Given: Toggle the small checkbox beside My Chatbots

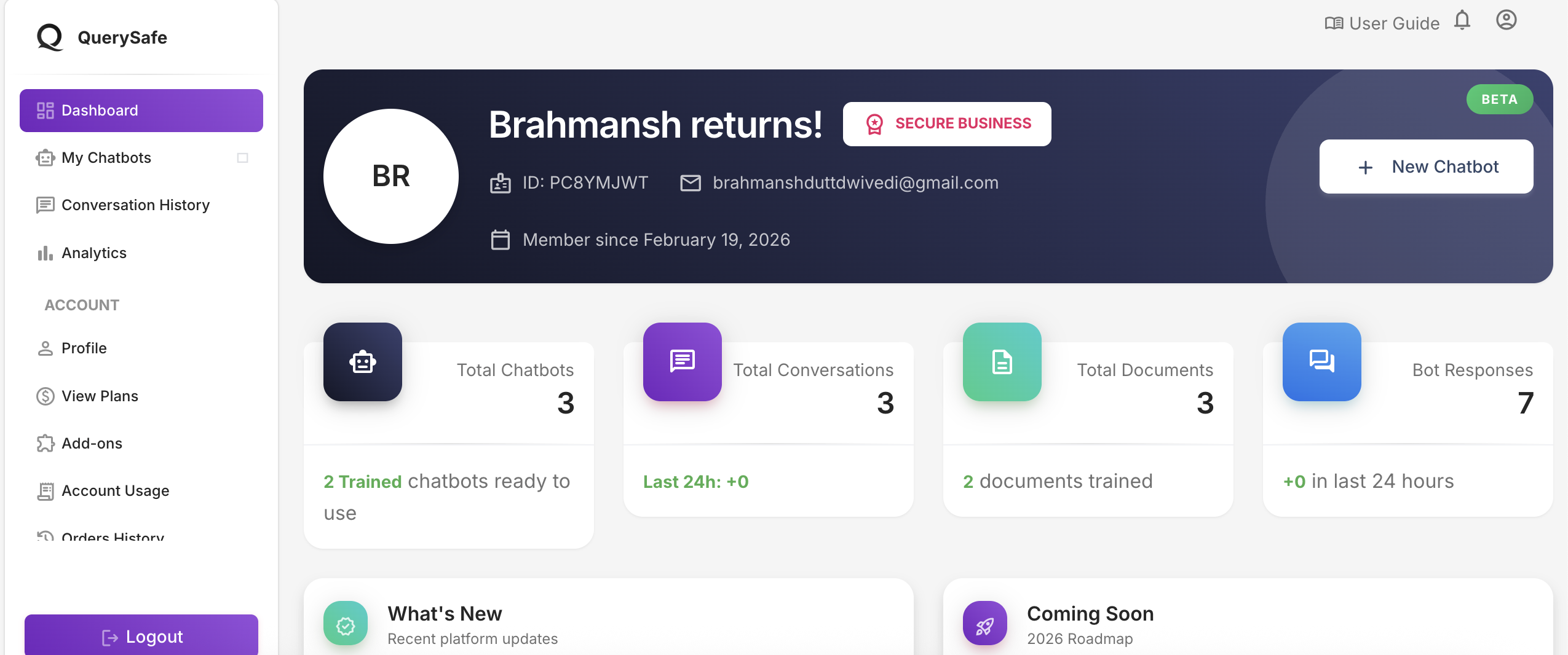Looking at the screenshot, I should pos(242,158).
